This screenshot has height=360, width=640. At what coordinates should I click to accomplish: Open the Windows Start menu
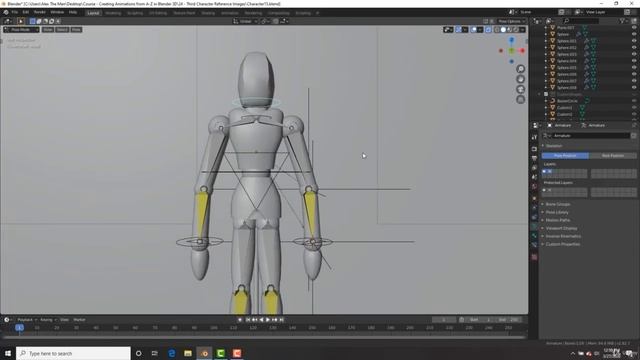(x=8, y=353)
